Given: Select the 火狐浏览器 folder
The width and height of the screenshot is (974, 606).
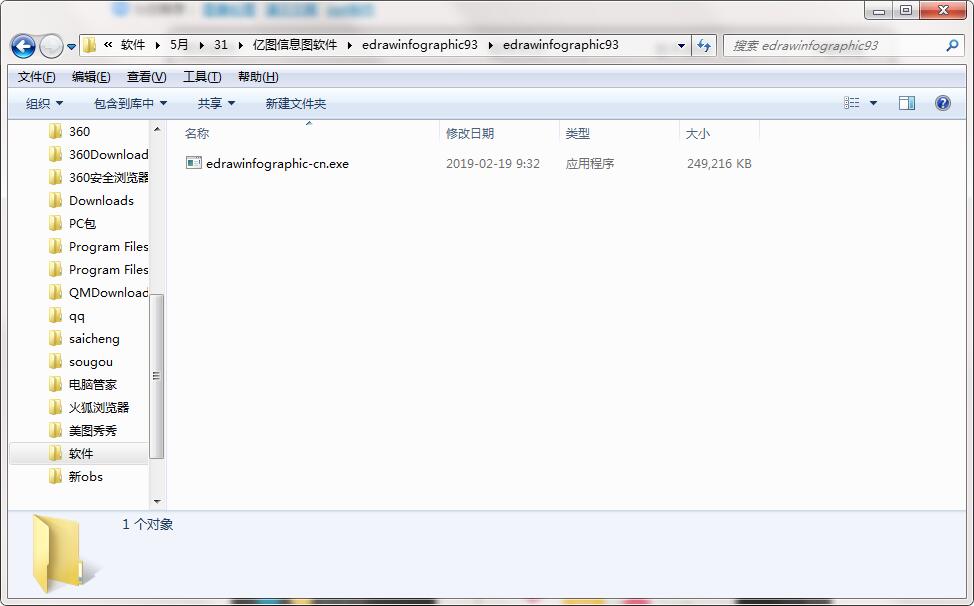Looking at the screenshot, I should [x=99, y=407].
